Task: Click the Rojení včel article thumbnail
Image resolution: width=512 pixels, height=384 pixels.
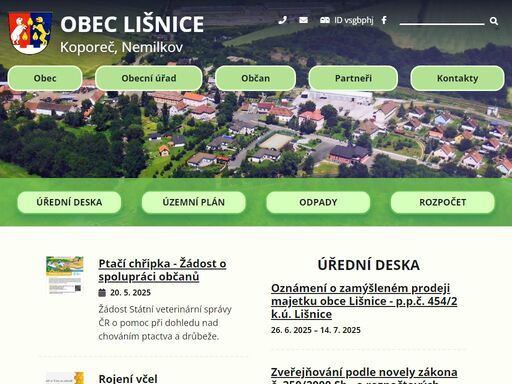Action: [65, 378]
